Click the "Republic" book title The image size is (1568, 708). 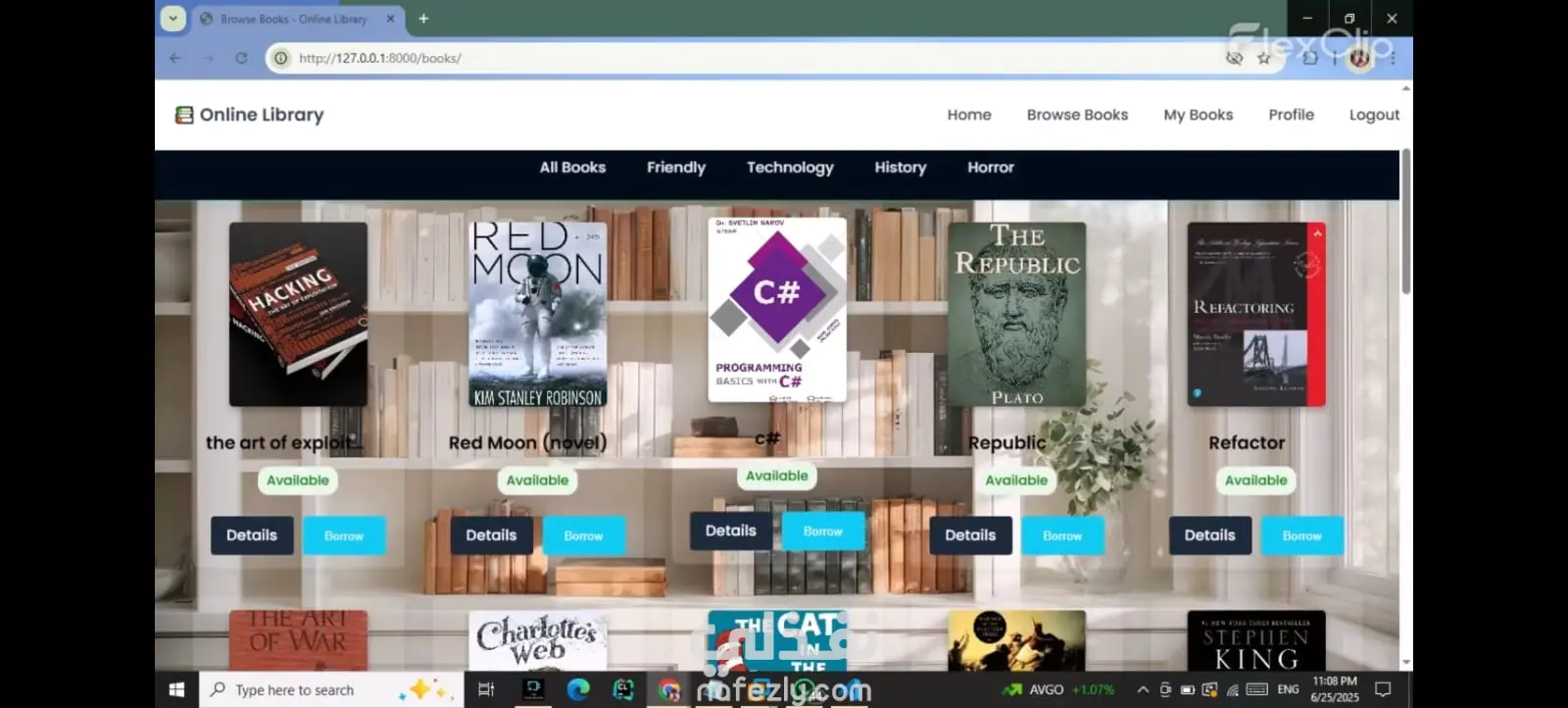point(1007,443)
